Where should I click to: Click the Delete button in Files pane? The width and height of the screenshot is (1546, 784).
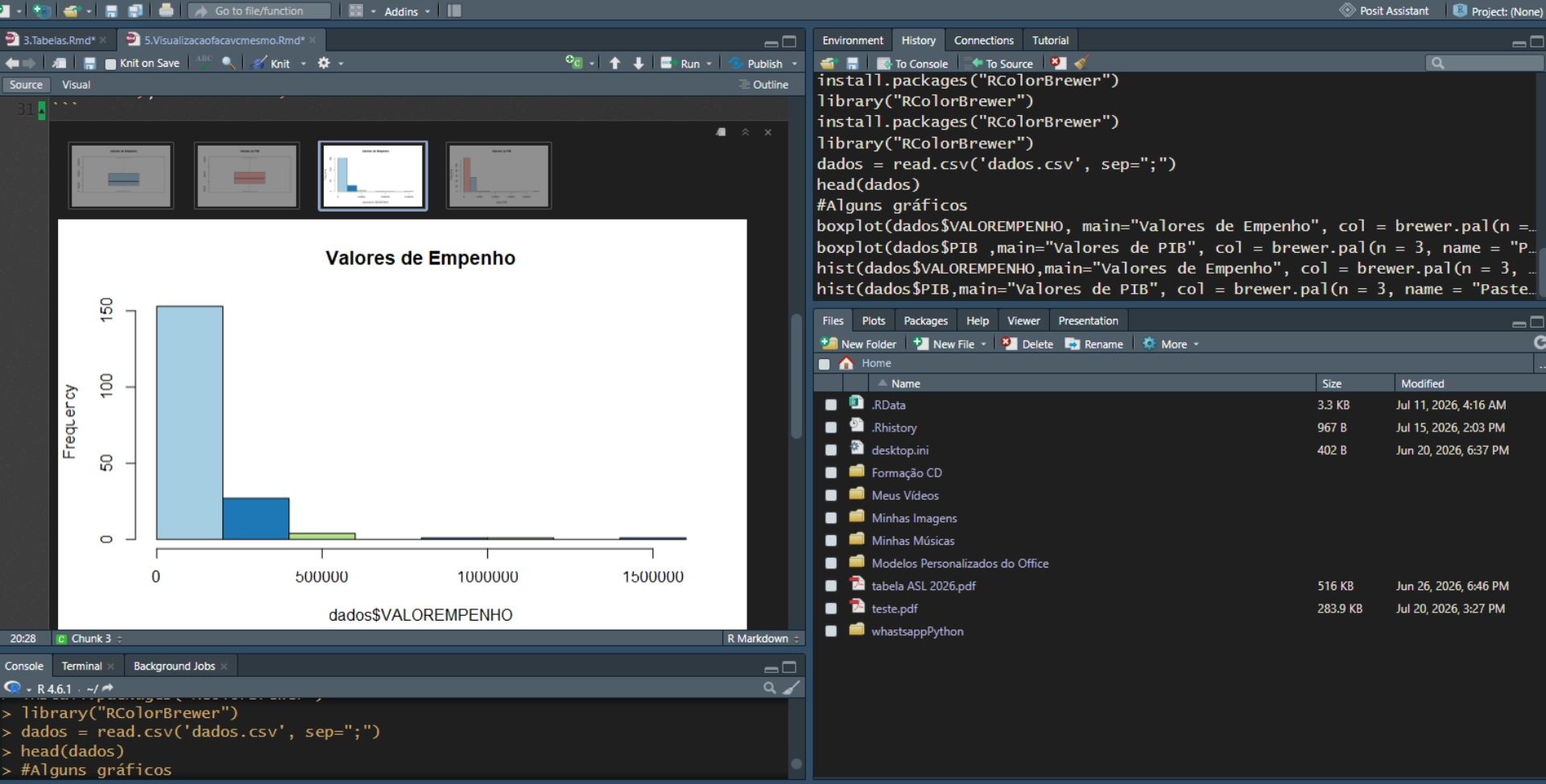pyautogui.click(x=1027, y=344)
